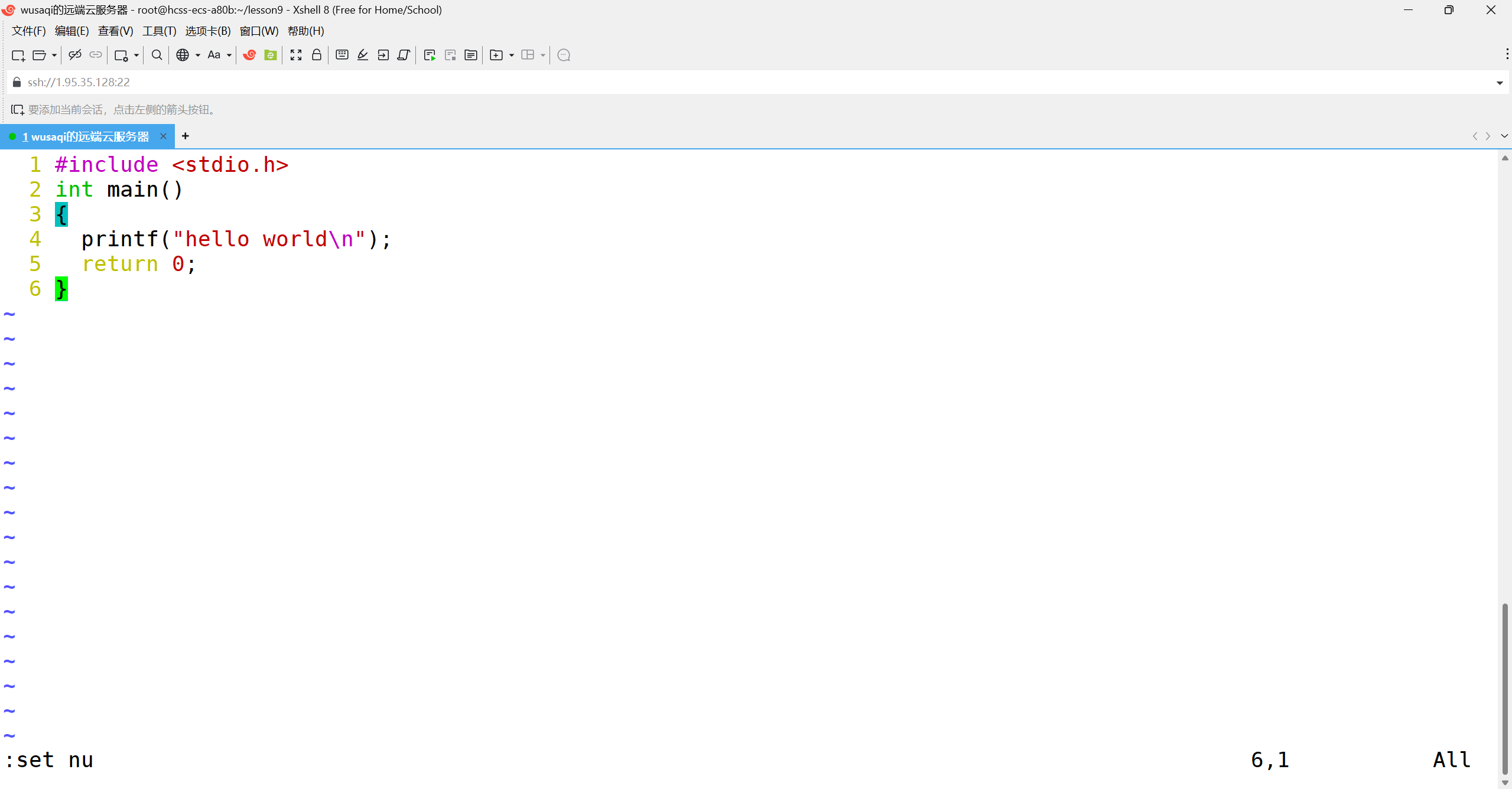
Task: Open the 编辑(E) menu
Action: coord(72,31)
